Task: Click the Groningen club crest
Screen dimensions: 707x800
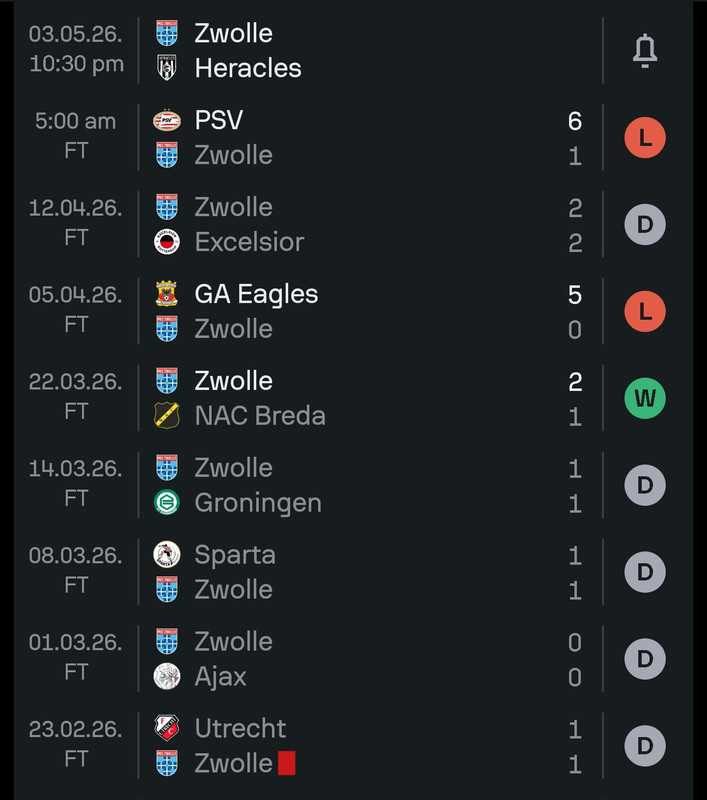Action: coord(166,503)
